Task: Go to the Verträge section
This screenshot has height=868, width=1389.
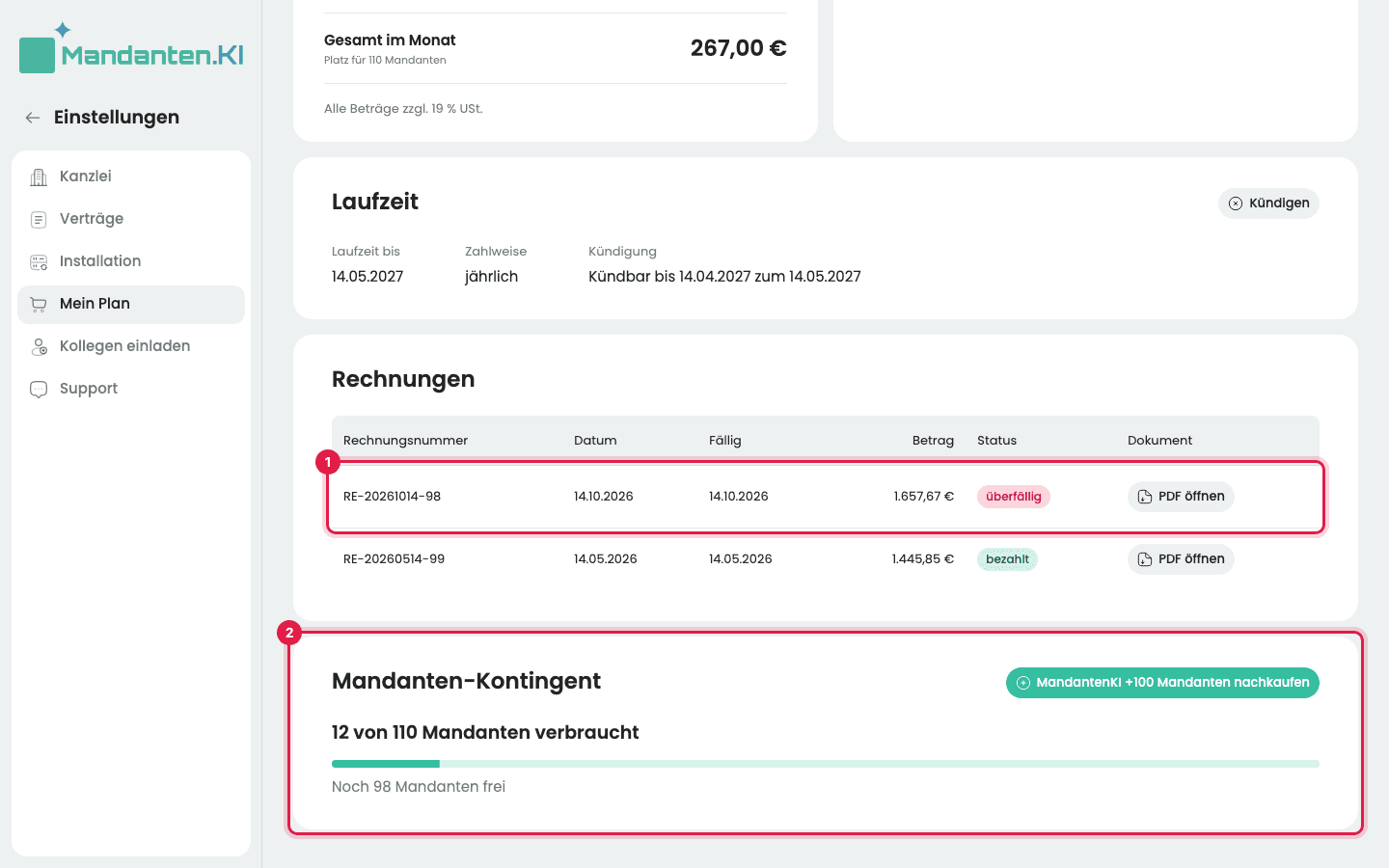Action: [131, 219]
